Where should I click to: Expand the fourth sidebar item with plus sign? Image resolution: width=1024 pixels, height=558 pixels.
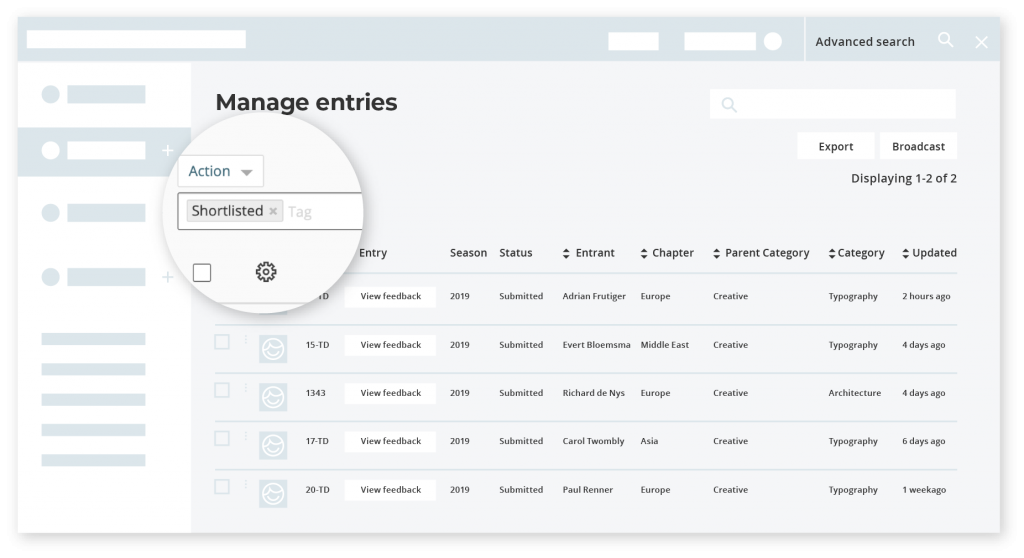167,277
